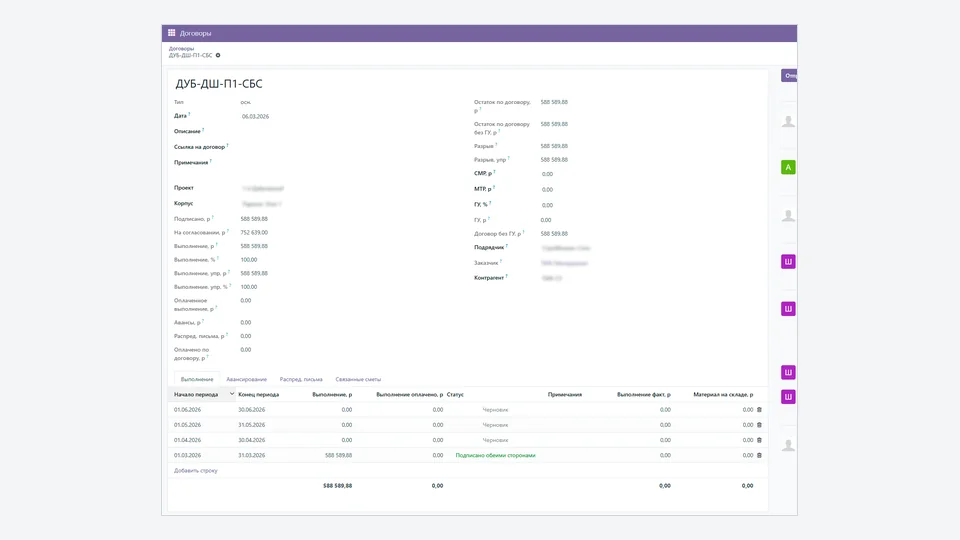
Task: Show help tooltip for Контрагент field
Action: click(x=507, y=276)
